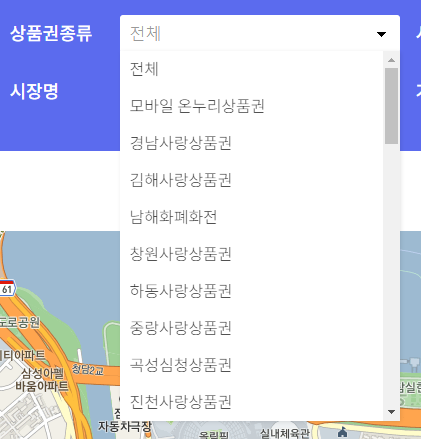Select 하동사랑상품권 option
The image size is (421, 439).
[252, 291]
